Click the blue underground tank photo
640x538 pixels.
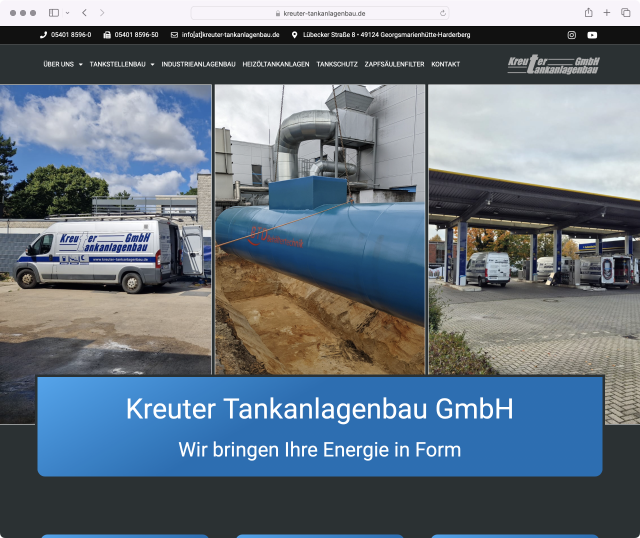[x=320, y=229]
